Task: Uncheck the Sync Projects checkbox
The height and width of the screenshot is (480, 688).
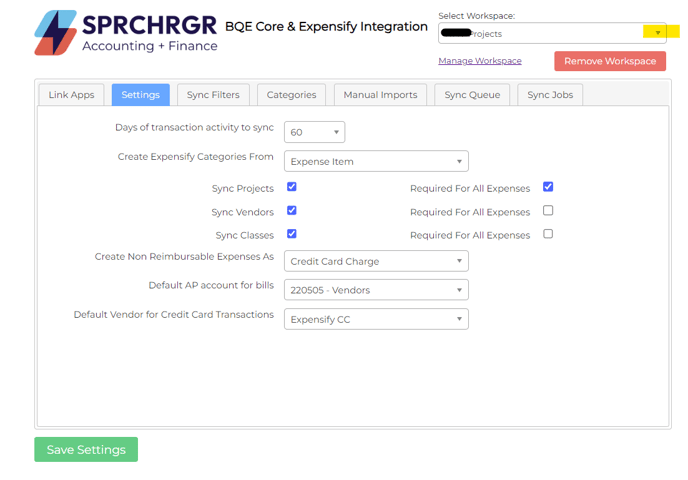Action: tap(292, 187)
